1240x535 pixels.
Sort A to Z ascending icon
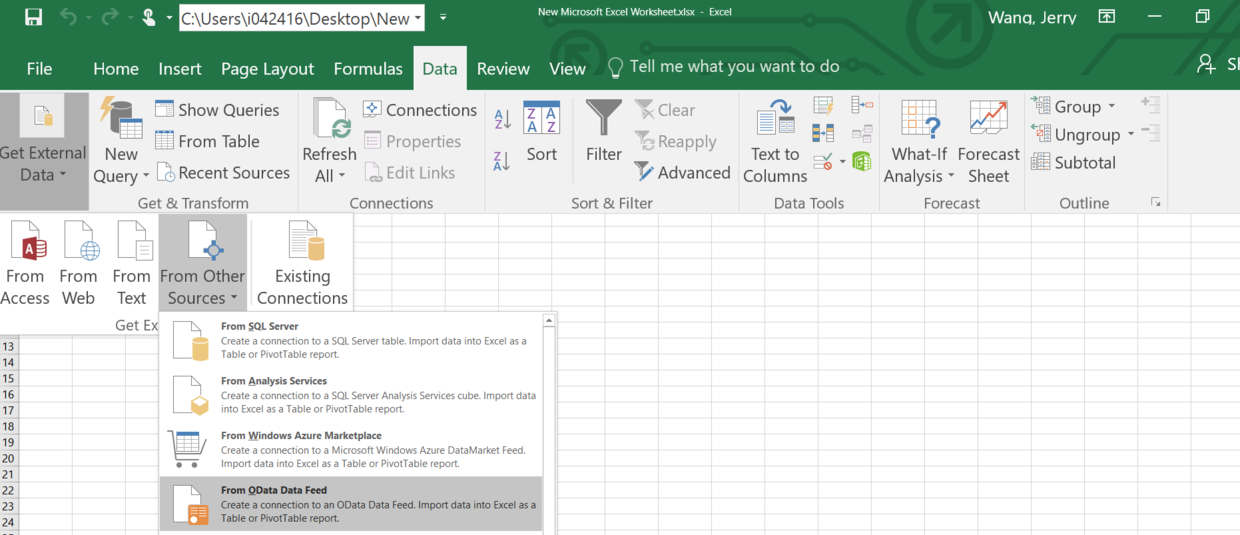[503, 119]
